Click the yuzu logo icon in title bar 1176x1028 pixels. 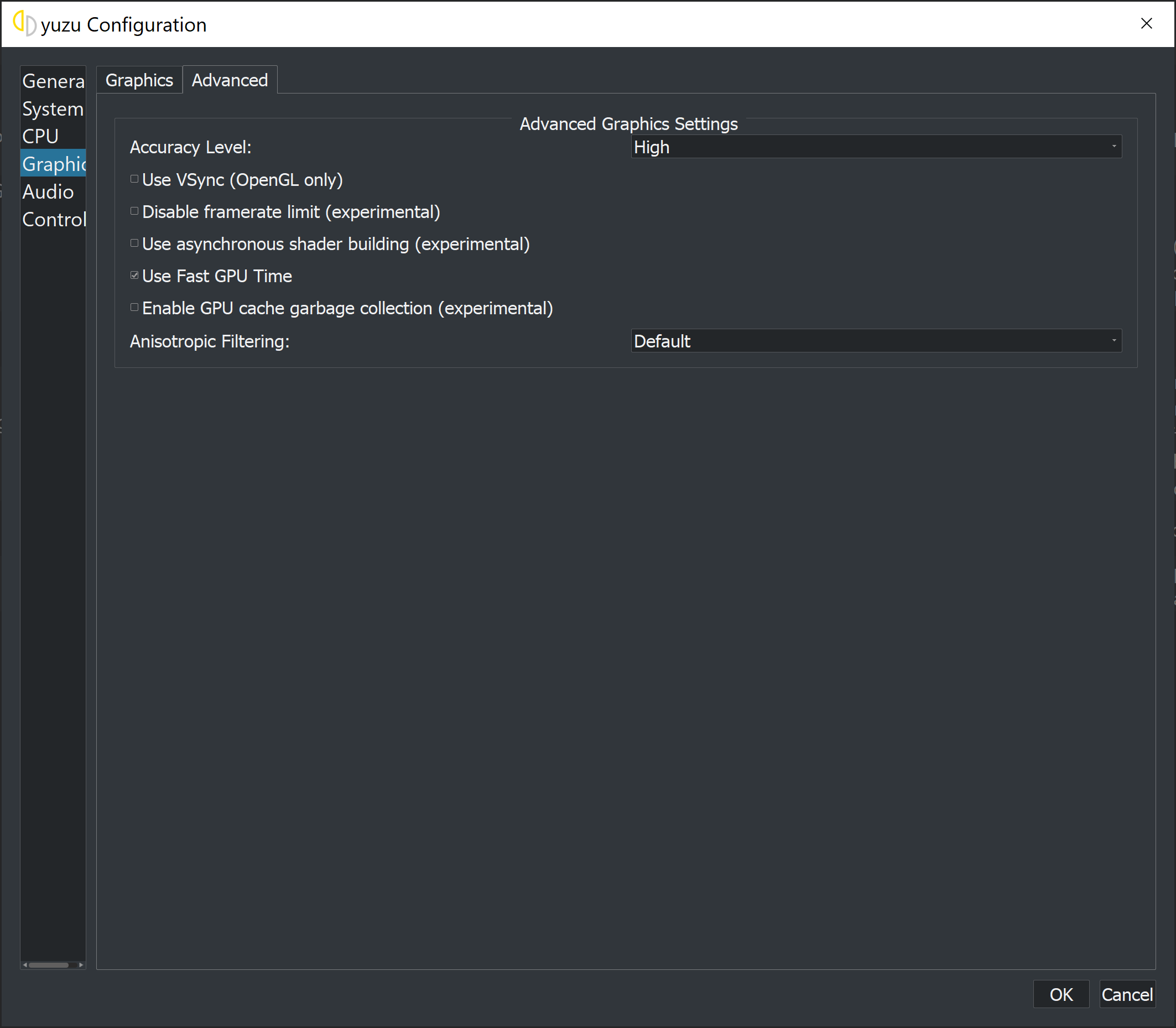(25, 24)
